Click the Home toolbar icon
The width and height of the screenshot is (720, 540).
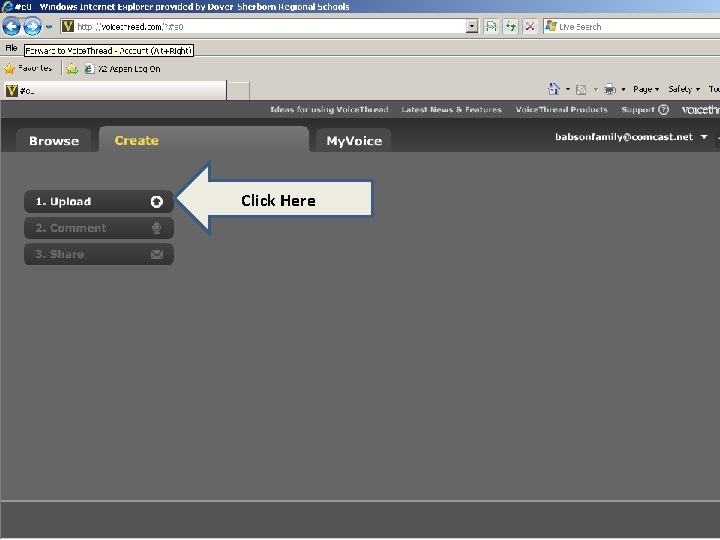click(554, 89)
